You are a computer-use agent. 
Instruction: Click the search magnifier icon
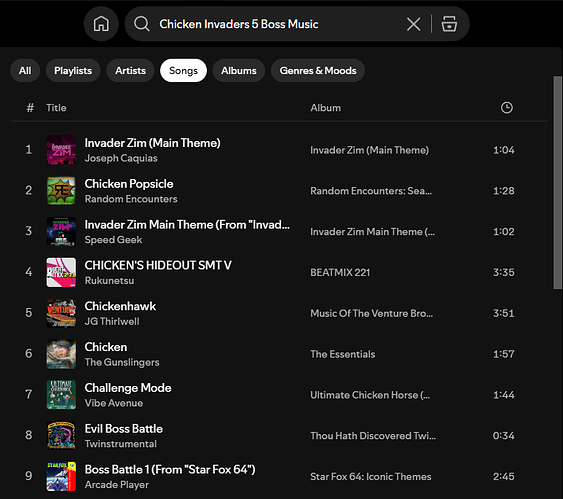pyautogui.click(x=141, y=24)
